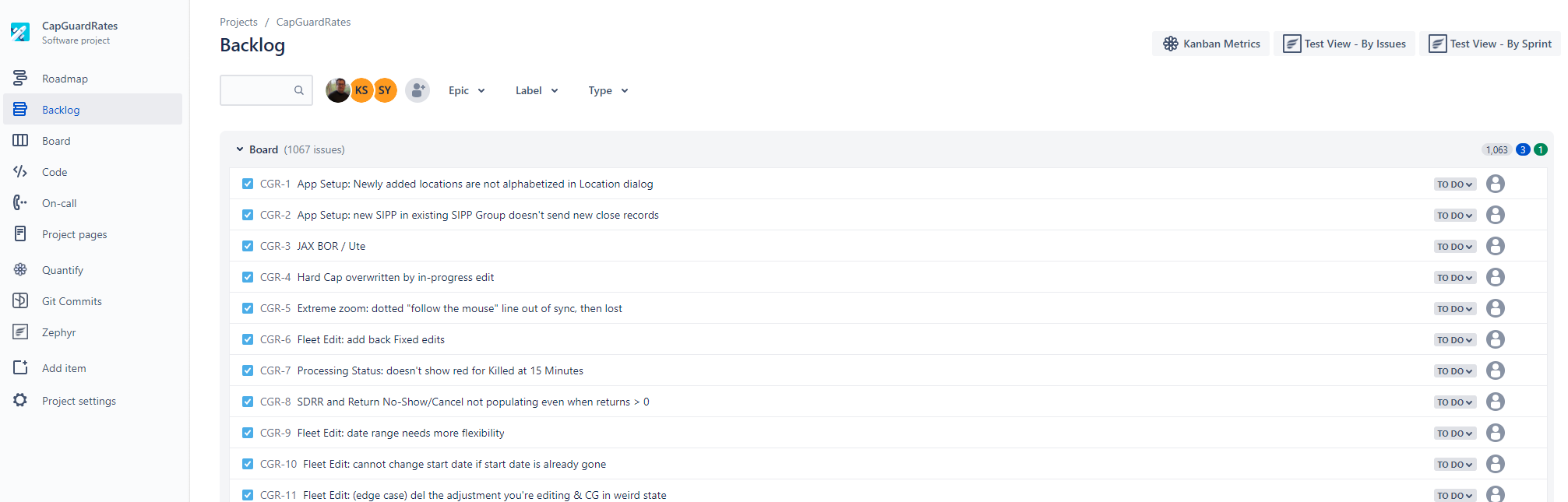Viewport: 1568px width, 502px height.
Task: Toggle the CGR-2 issue checkbox
Action: (248, 215)
